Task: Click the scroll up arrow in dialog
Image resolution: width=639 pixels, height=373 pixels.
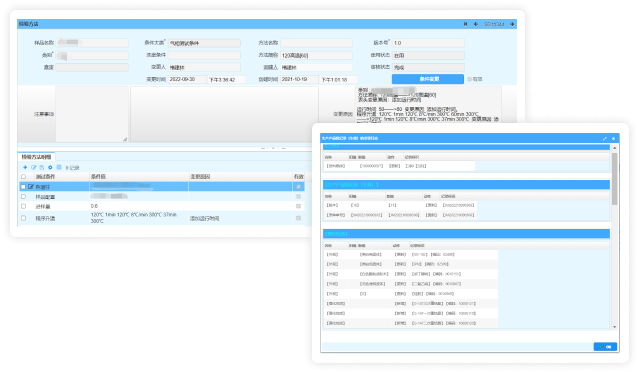Action: pyautogui.click(x=614, y=148)
